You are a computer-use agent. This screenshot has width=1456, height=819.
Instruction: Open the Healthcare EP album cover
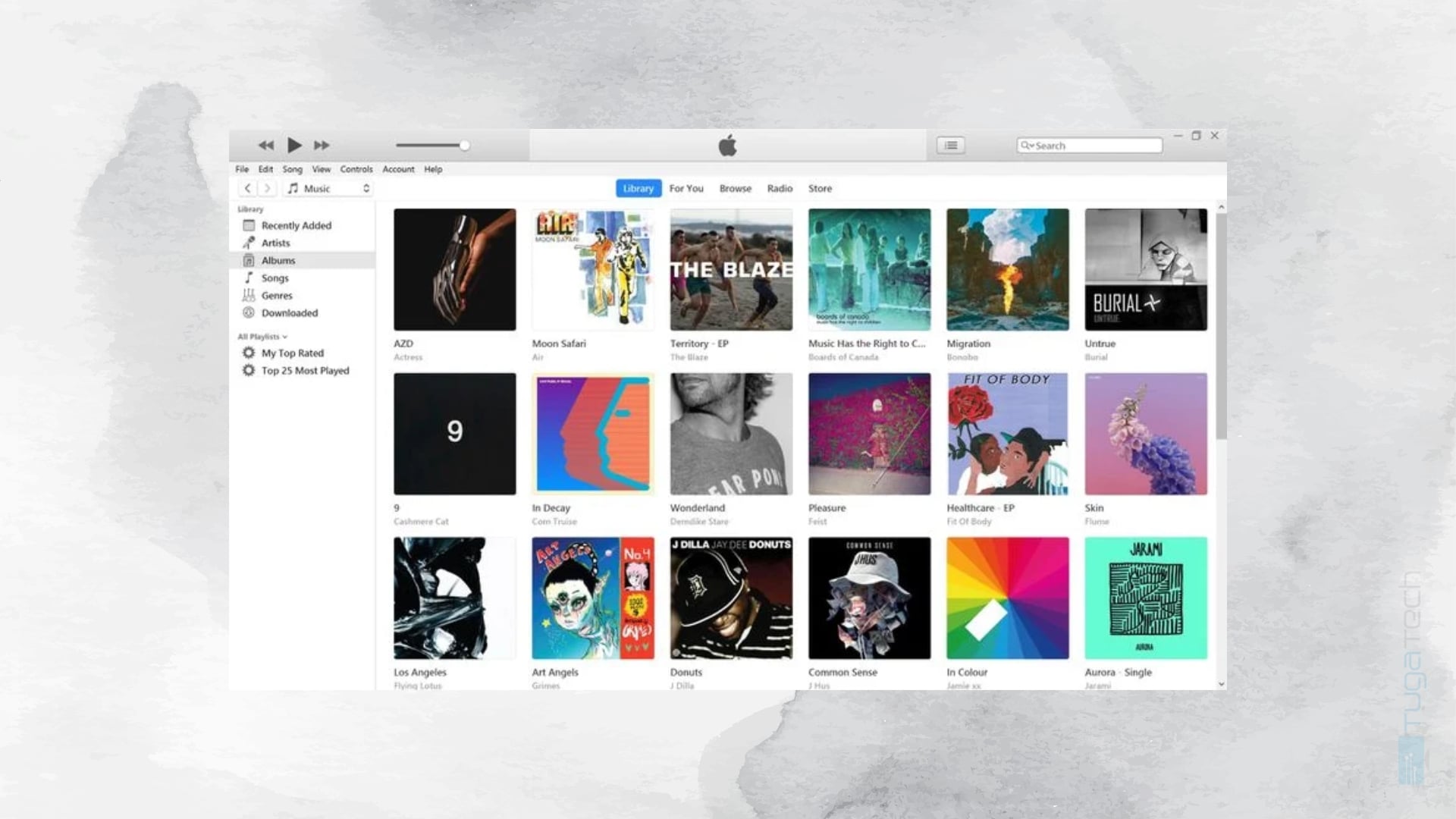(x=1008, y=434)
